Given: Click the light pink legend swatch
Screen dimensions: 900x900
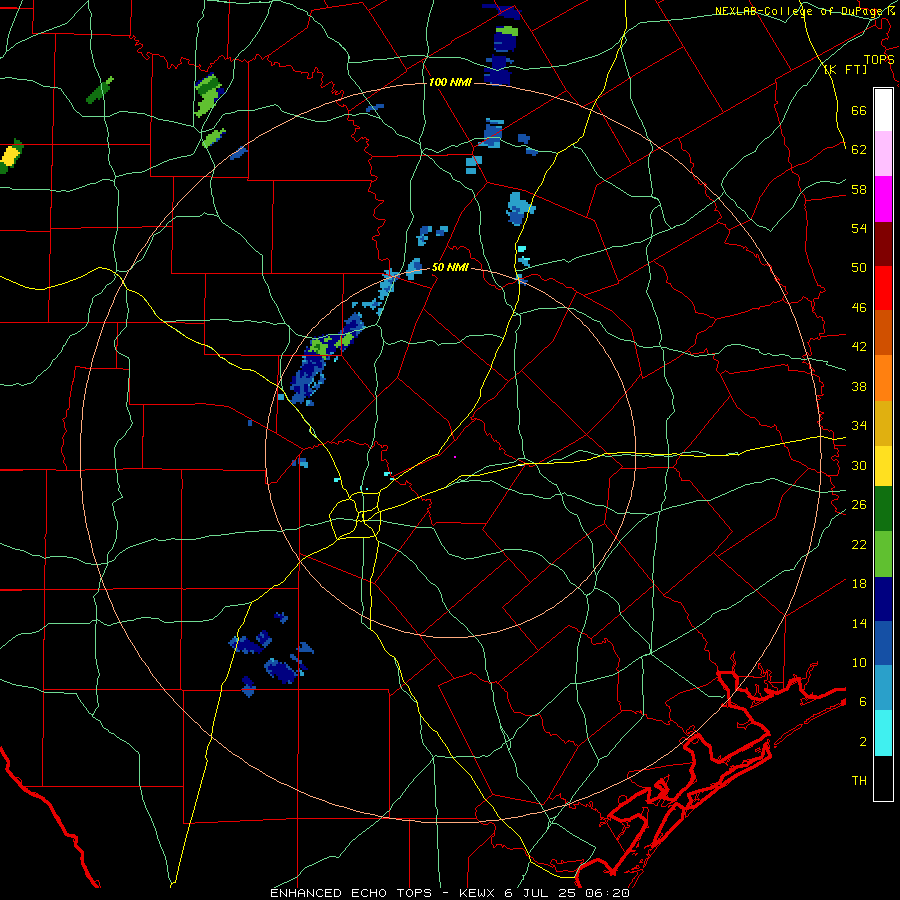Looking at the screenshot, I should pos(883,154).
